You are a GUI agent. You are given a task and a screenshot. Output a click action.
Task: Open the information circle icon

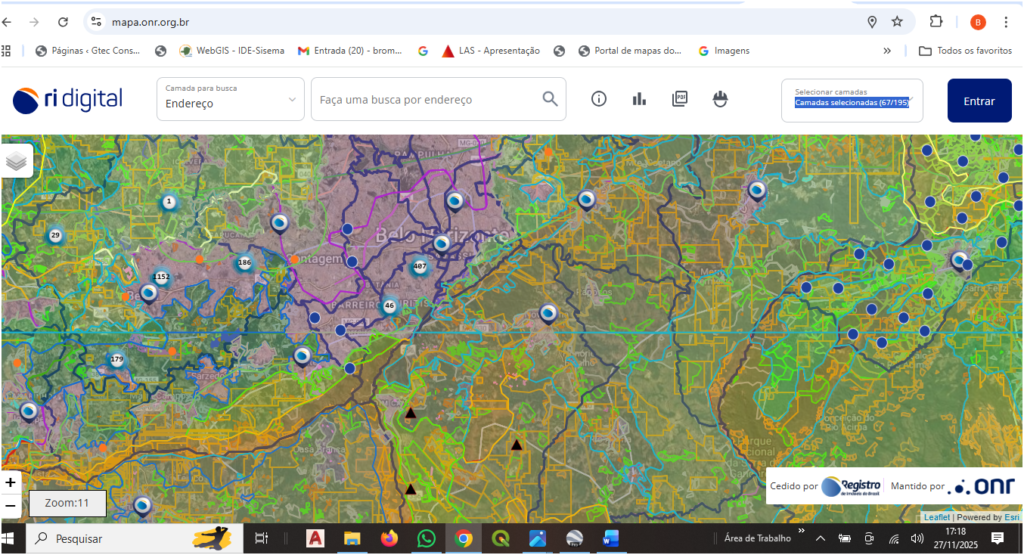pyautogui.click(x=599, y=99)
